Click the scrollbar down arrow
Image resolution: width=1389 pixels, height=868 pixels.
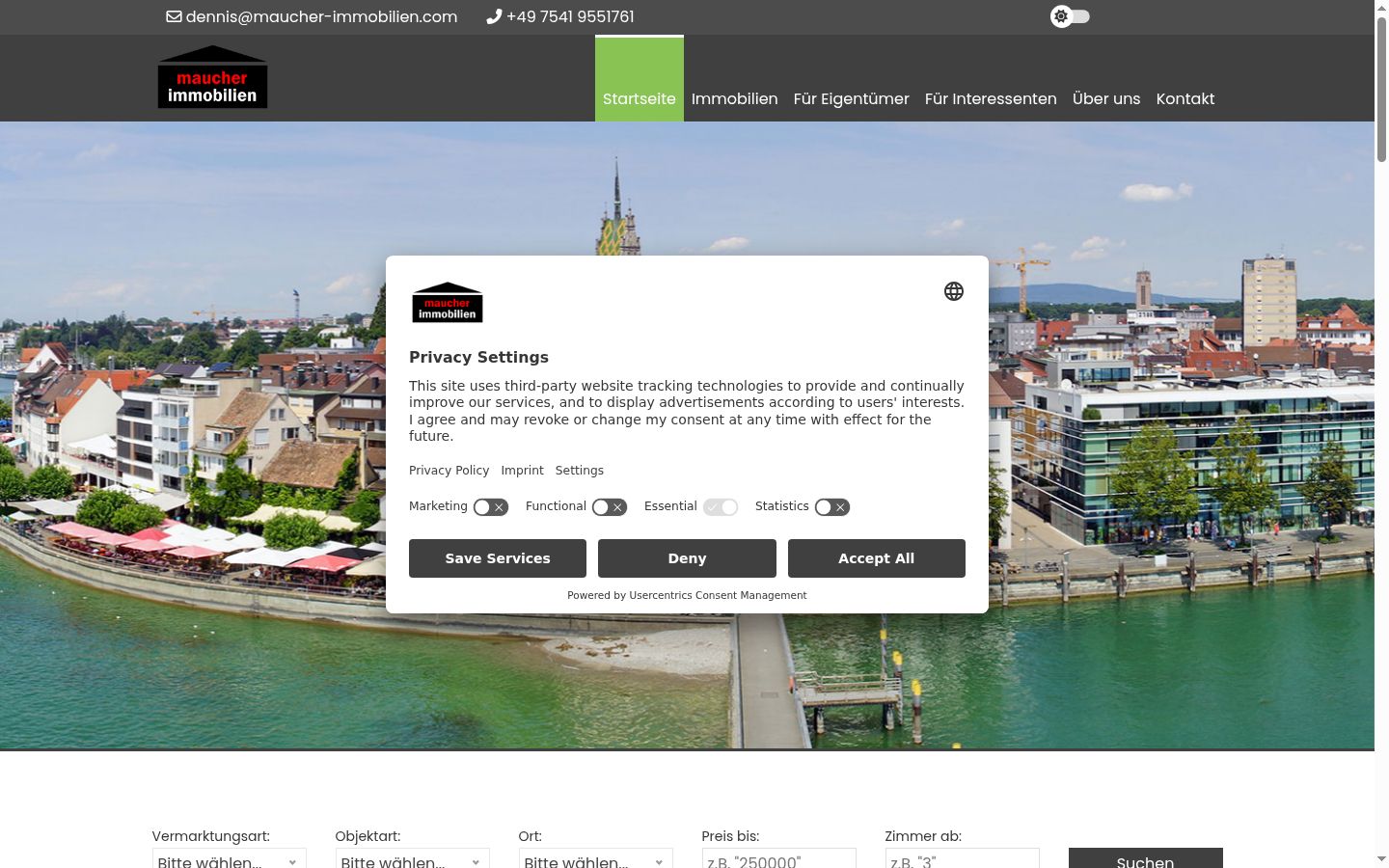click(x=1381, y=858)
